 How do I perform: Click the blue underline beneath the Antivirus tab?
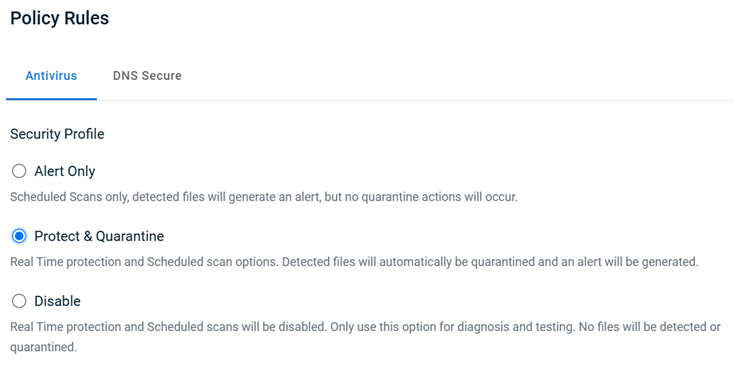click(x=51, y=99)
